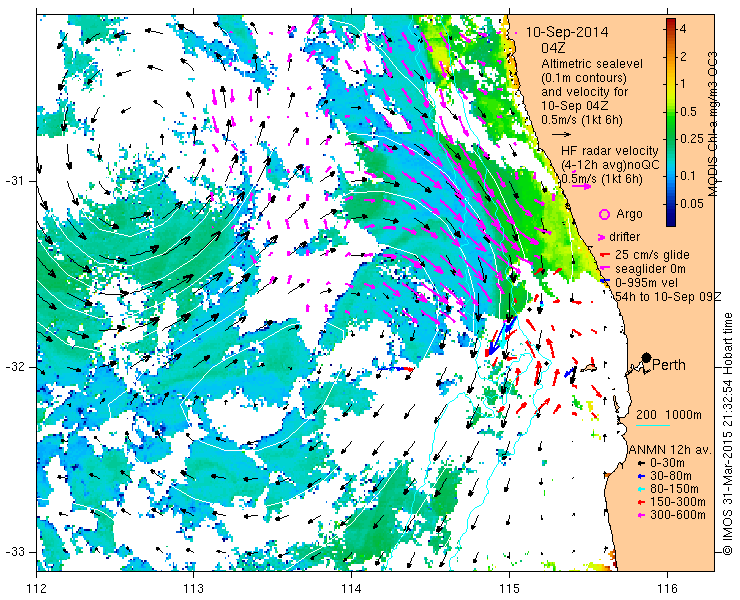
Task: Click the black altimetric velocity scale arrow
Action: pos(562,135)
